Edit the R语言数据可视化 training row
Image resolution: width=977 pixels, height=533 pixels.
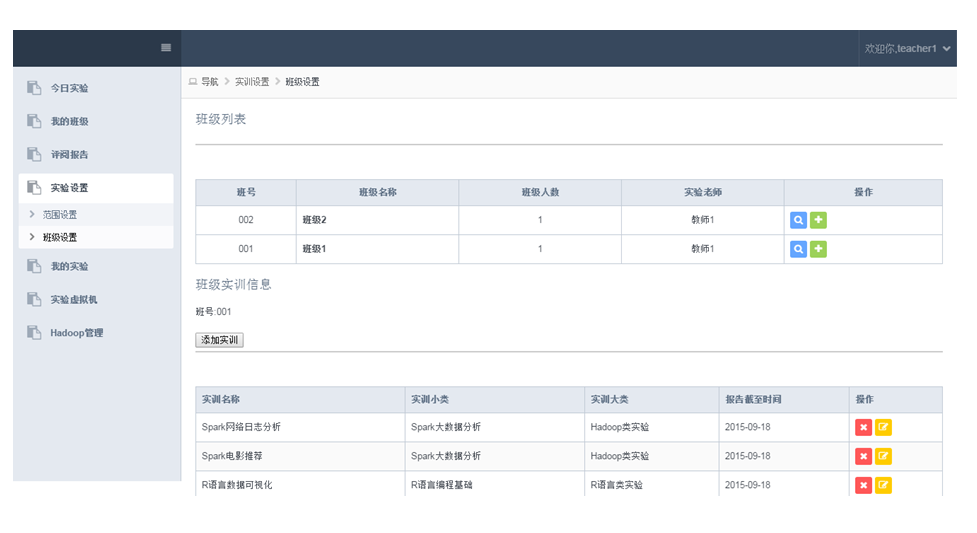click(x=883, y=485)
